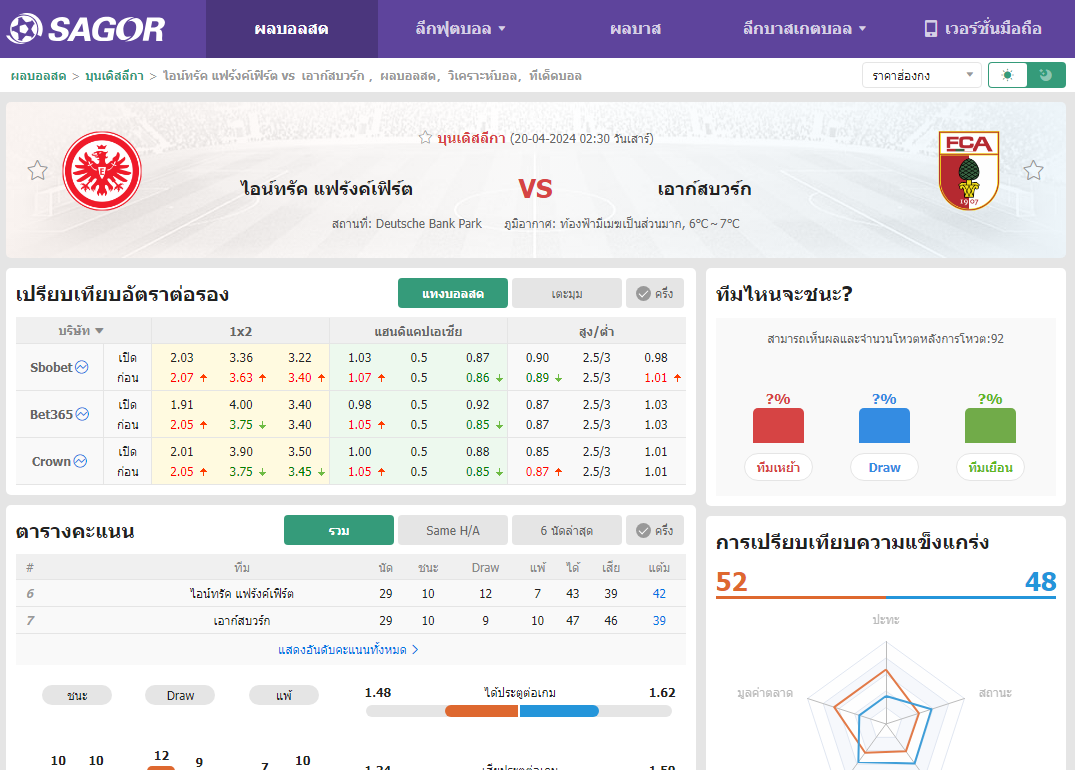Click Crown current away odds 3.45
The width and height of the screenshot is (1075, 770).
[300, 471]
